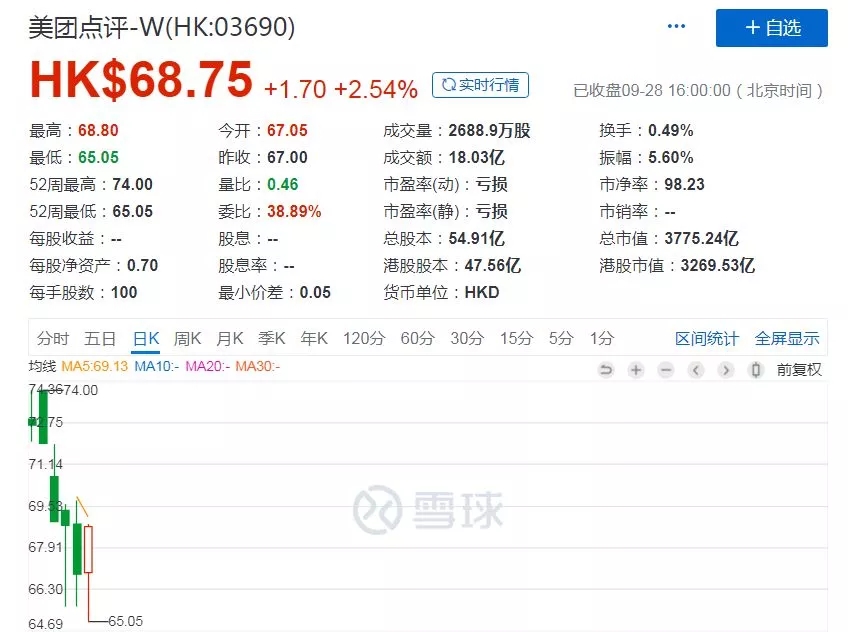
Task: Open the 前复权 adjustment dropdown
Action: click(799, 370)
